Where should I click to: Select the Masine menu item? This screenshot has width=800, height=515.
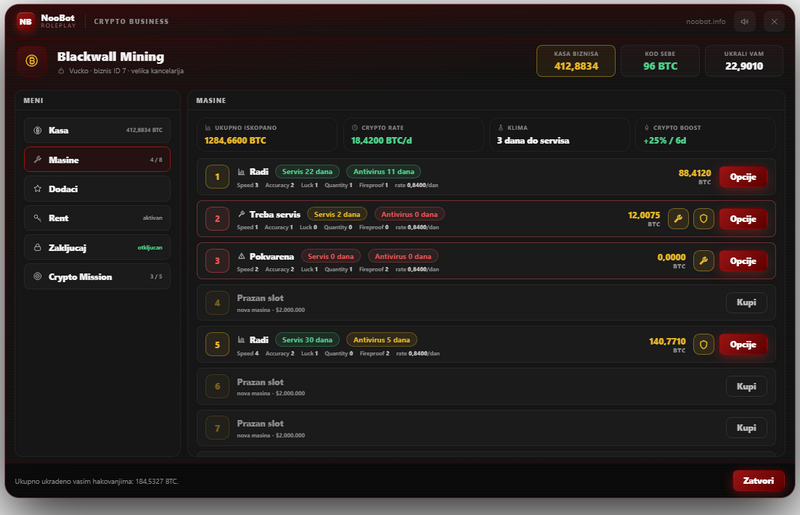pyautogui.click(x=97, y=160)
